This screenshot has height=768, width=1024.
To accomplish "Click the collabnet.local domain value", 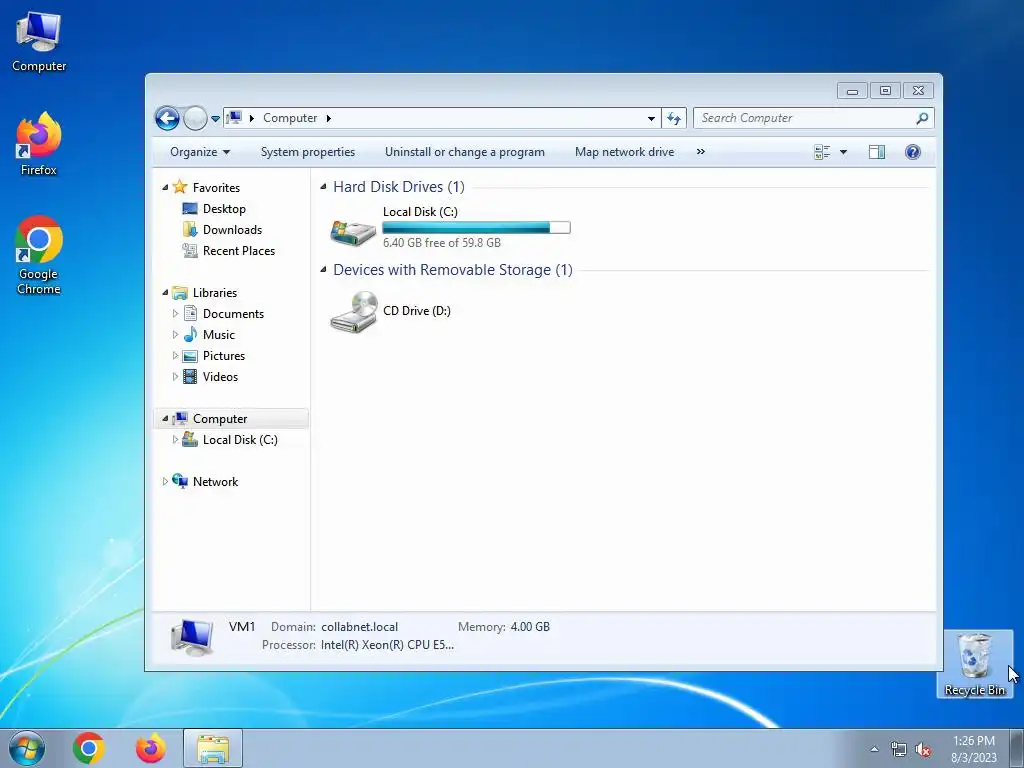I will pyautogui.click(x=359, y=627).
